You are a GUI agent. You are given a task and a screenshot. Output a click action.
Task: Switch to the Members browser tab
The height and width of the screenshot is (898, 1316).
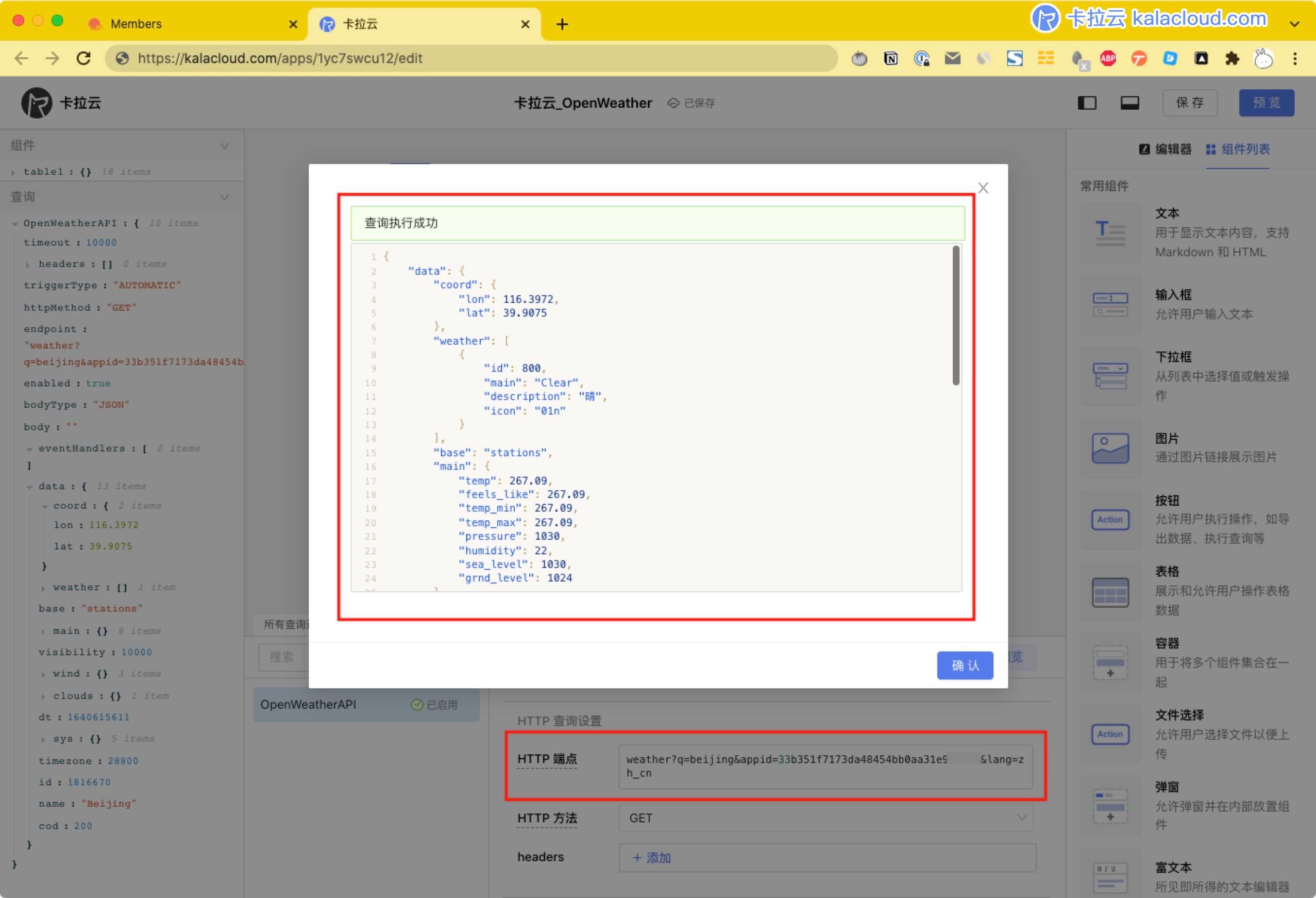[x=136, y=24]
